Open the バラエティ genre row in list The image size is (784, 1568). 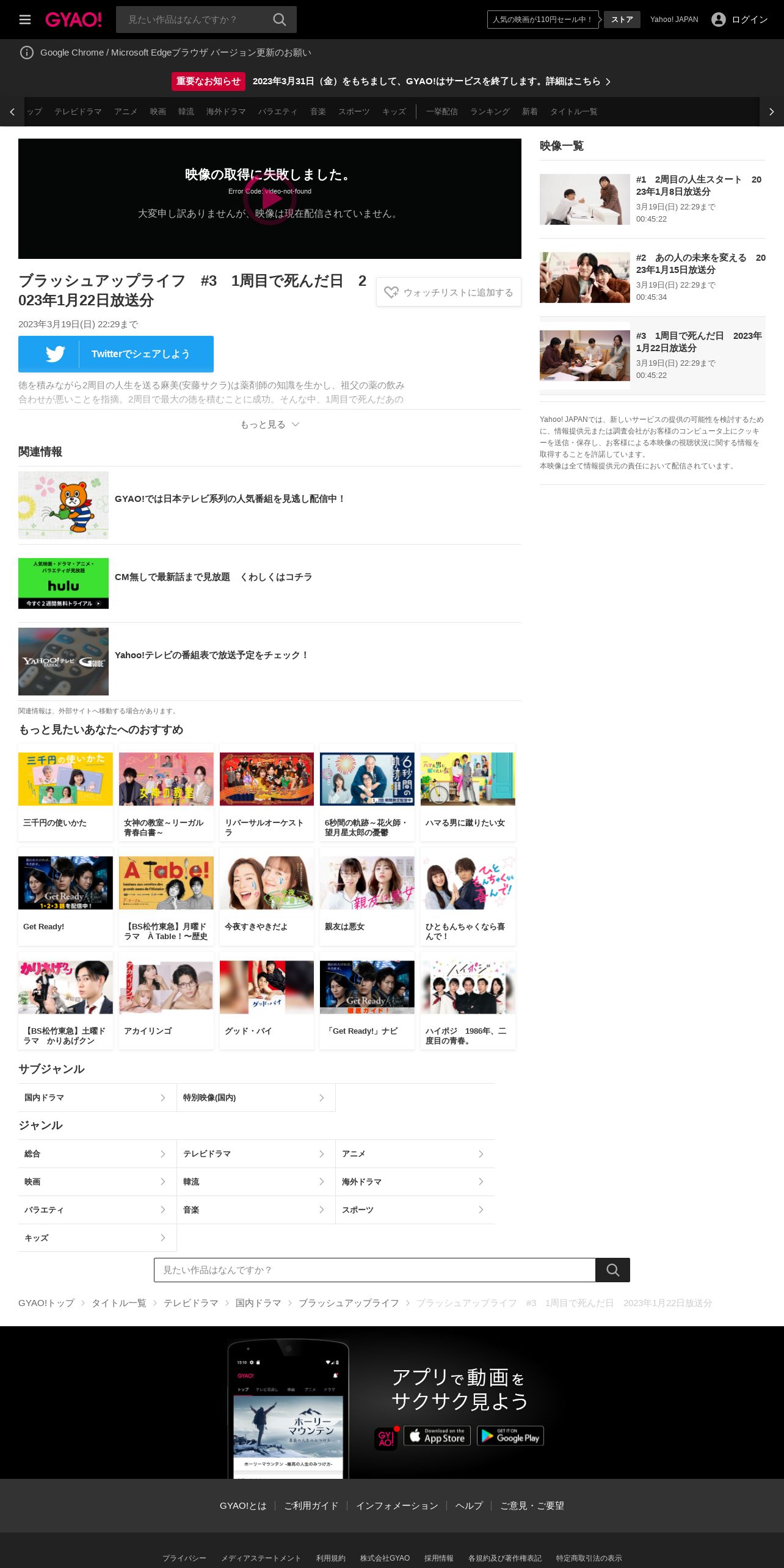click(x=98, y=1210)
